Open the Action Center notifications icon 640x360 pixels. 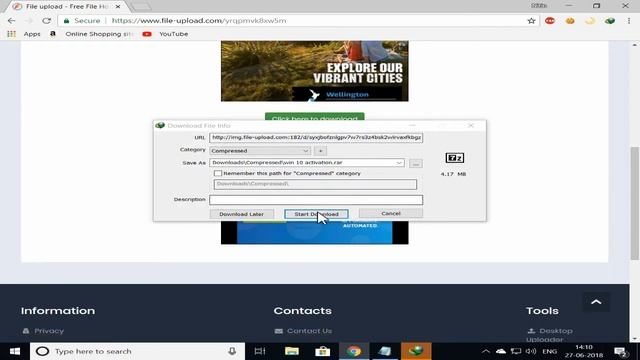[x=621, y=351]
